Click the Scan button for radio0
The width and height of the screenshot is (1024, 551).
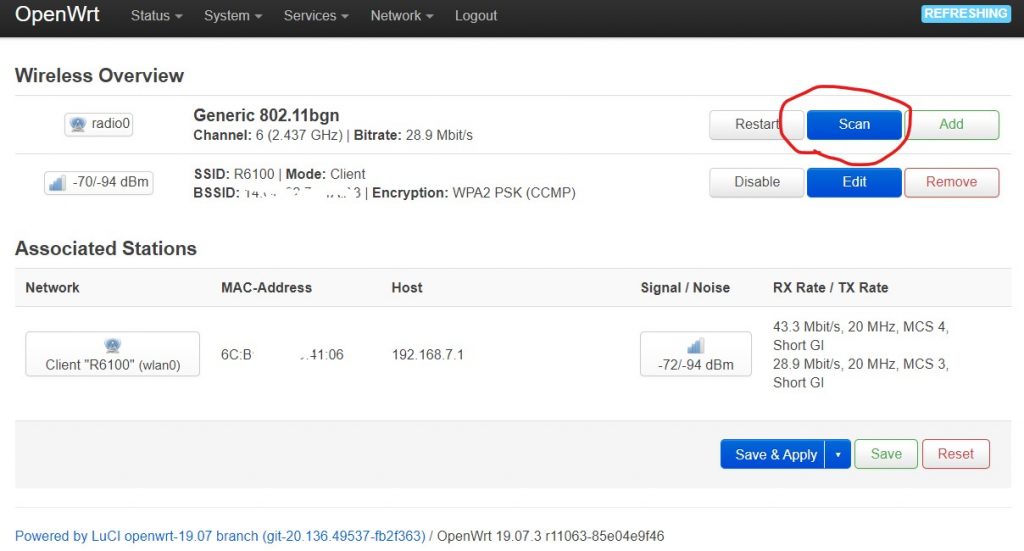[x=854, y=125]
